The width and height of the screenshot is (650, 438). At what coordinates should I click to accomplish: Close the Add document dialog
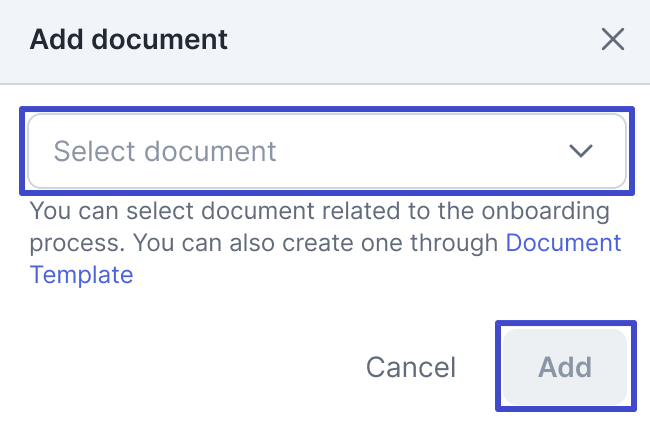coord(612,40)
